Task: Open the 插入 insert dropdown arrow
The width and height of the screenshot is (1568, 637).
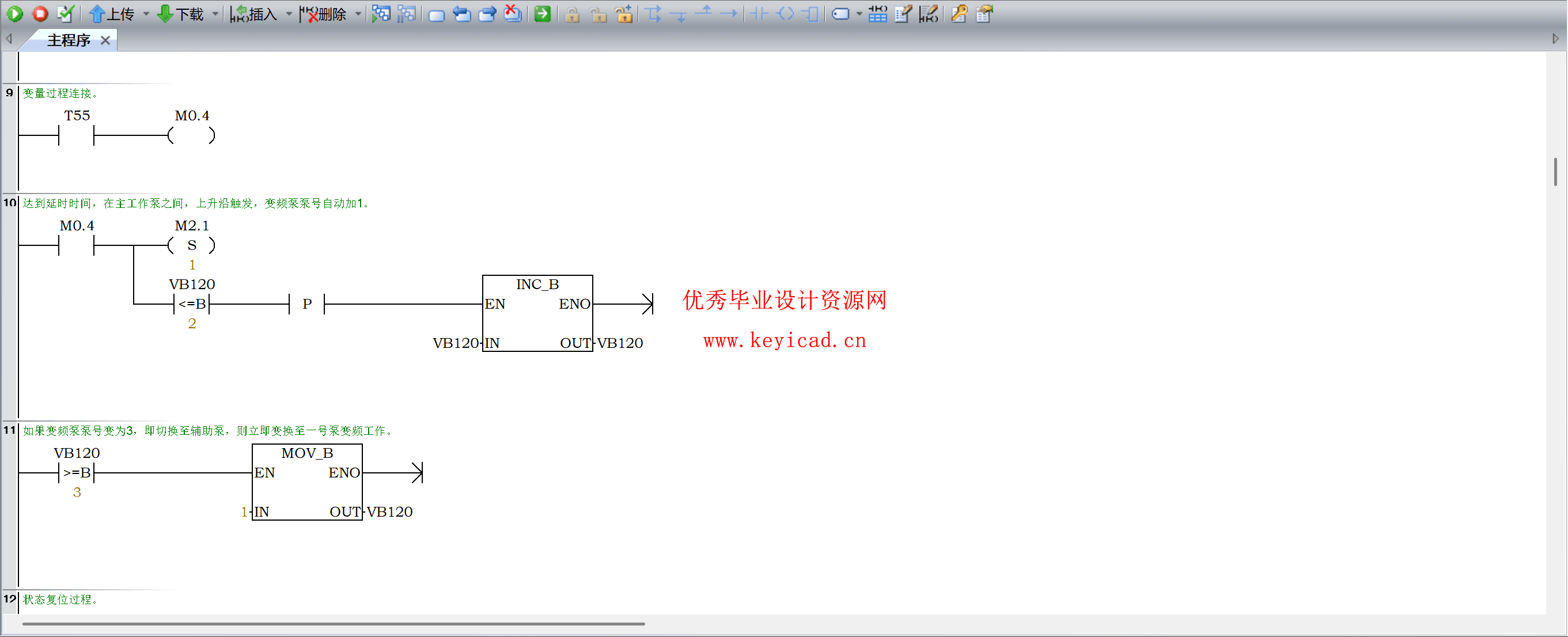Action: tap(289, 14)
